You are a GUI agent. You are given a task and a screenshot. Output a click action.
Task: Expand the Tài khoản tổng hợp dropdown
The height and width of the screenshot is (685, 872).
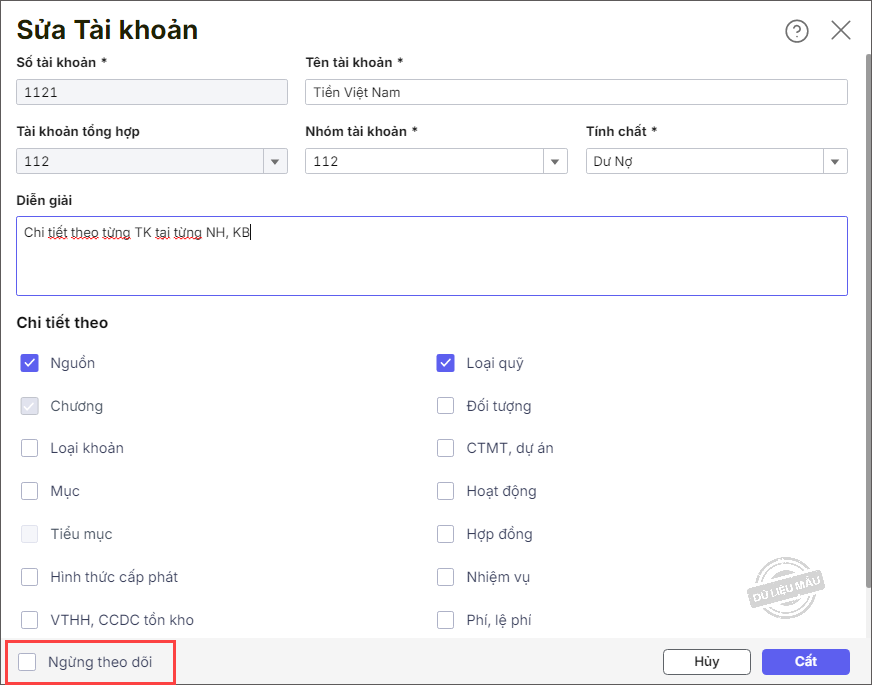276,161
